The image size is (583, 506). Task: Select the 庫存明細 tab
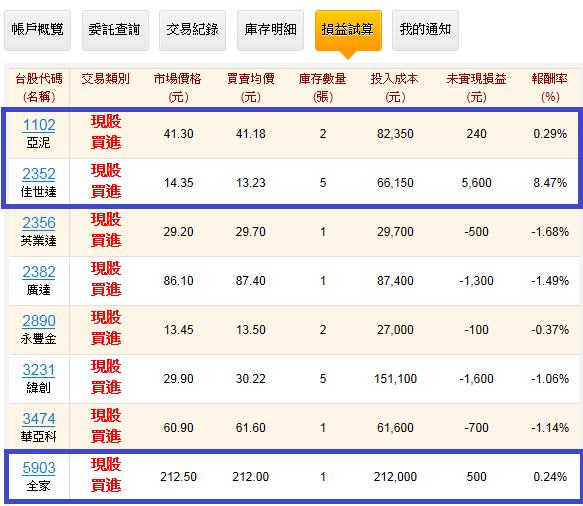point(270,30)
